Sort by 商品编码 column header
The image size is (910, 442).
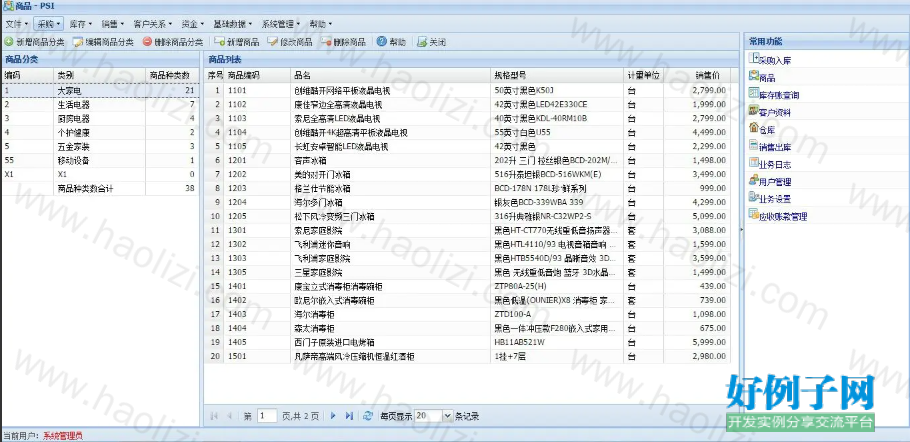pyautogui.click(x=257, y=75)
